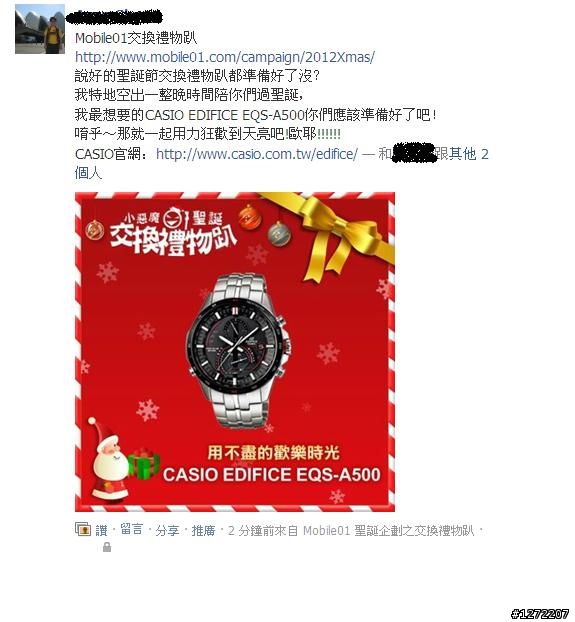Open the Mobile01 聖誕企劃之交換禮物趴 app link
The image size is (575, 622).
pyautogui.click(x=389, y=530)
